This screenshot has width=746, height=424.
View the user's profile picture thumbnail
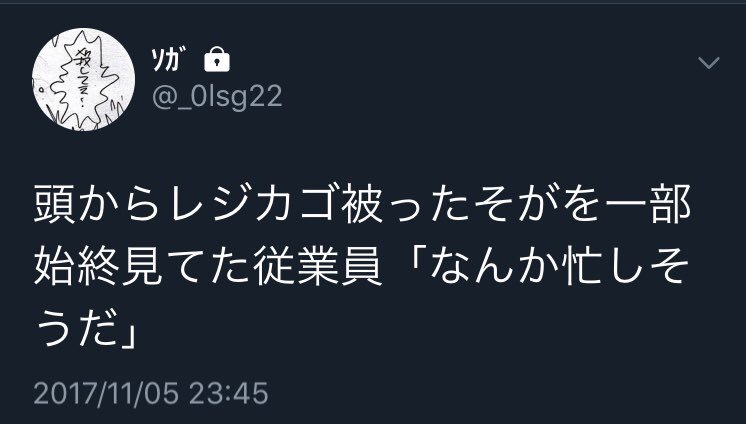point(84,79)
